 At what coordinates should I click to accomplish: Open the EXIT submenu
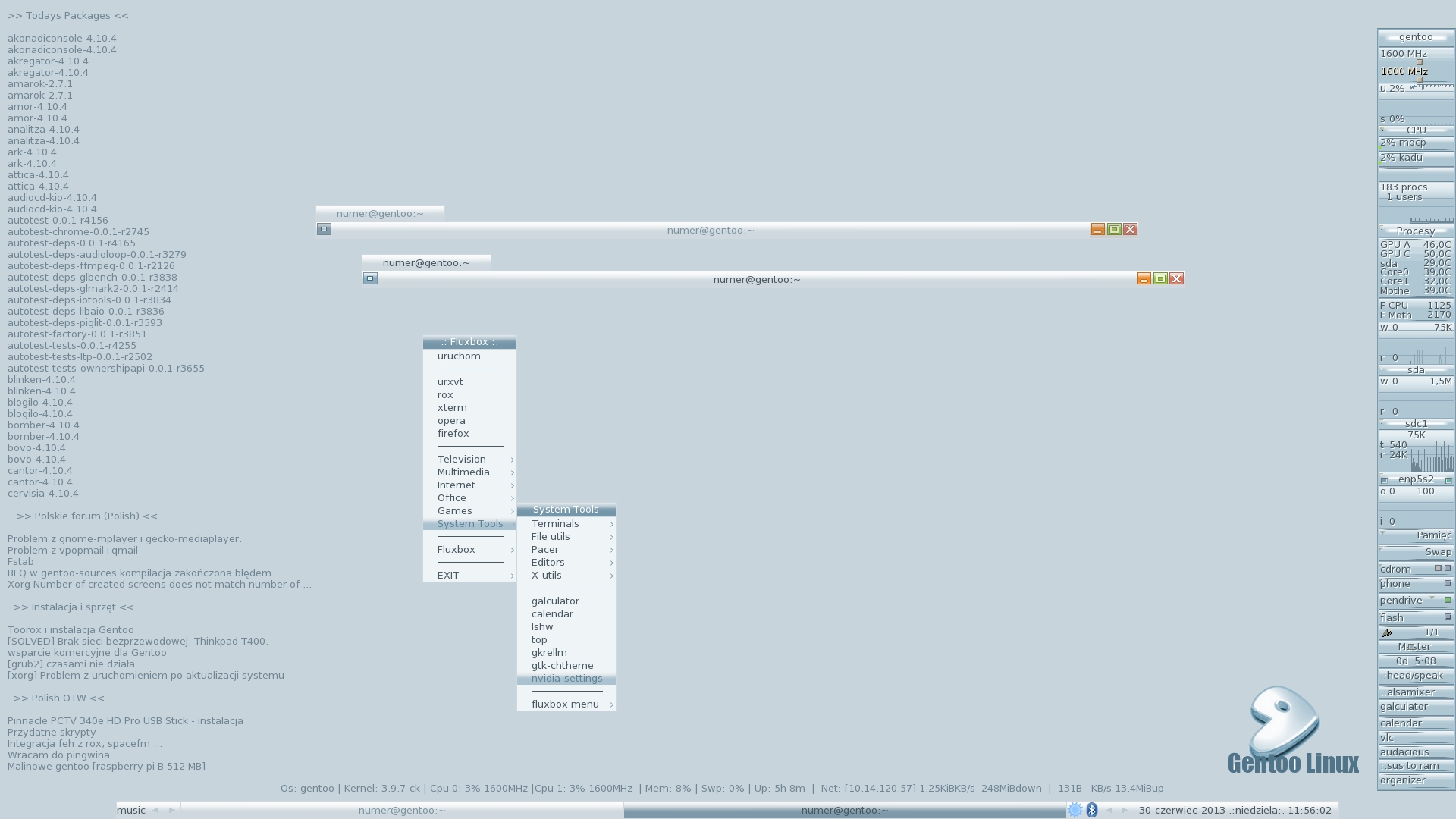point(469,575)
